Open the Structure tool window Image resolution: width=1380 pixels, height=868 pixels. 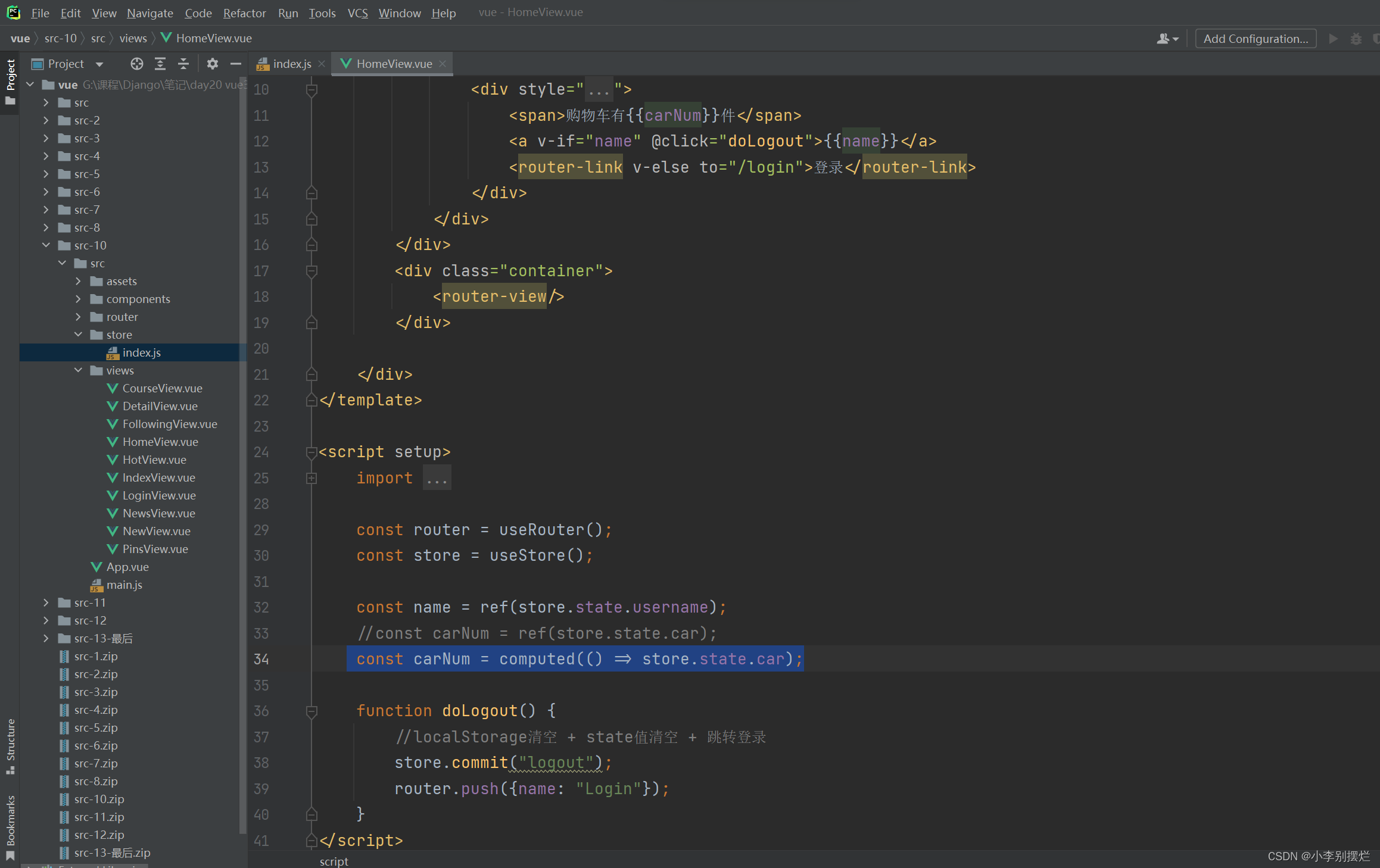tap(10, 745)
